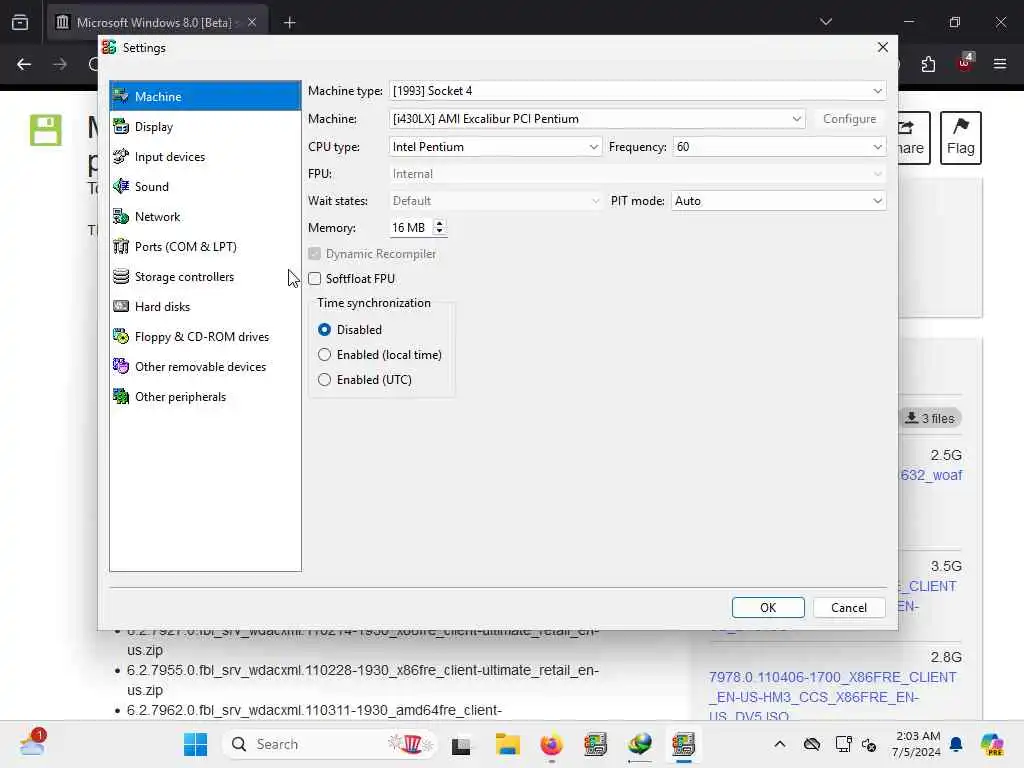Screen dimensions: 1024x768
Task: Open Input devices icon in sidebar
Action: 121,157
